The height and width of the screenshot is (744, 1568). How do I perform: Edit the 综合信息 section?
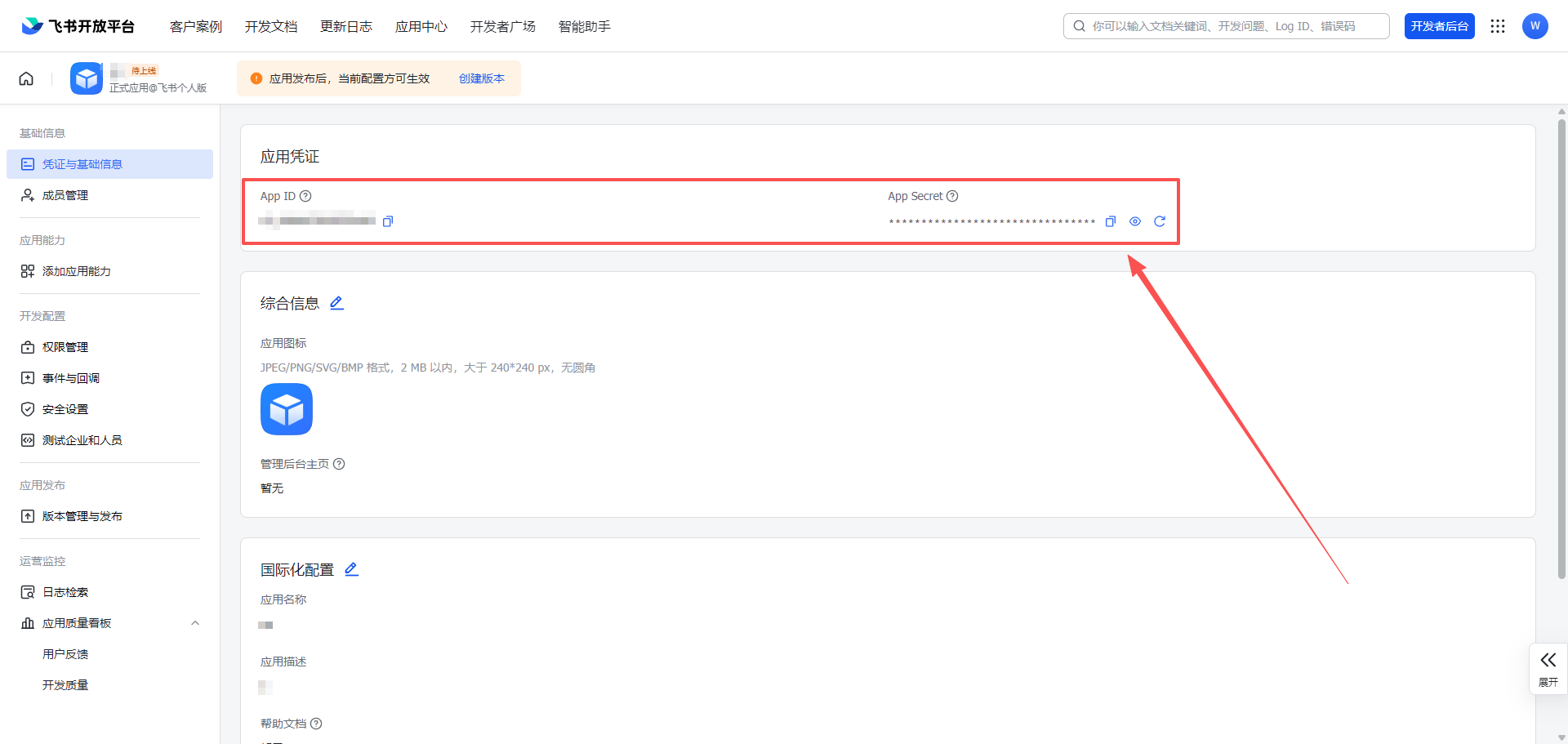click(336, 303)
